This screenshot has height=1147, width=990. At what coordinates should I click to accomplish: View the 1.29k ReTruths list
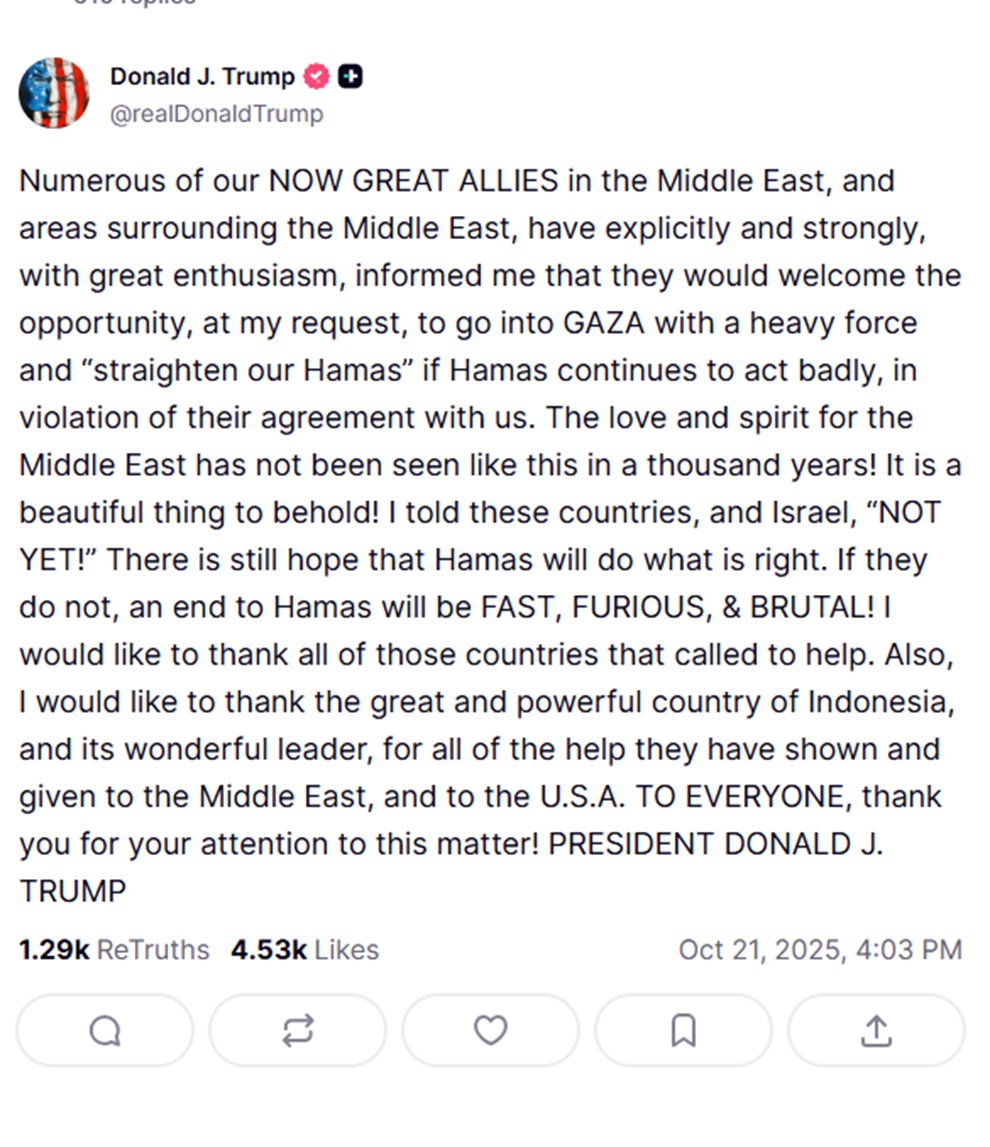[114, 949]
